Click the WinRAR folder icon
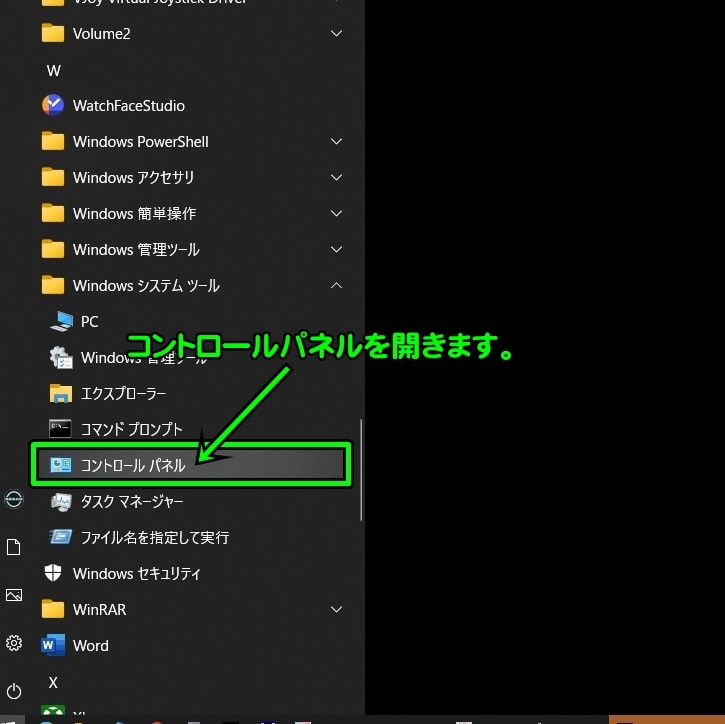The width and height of the screenshot is (725, 724). point(53,609)
